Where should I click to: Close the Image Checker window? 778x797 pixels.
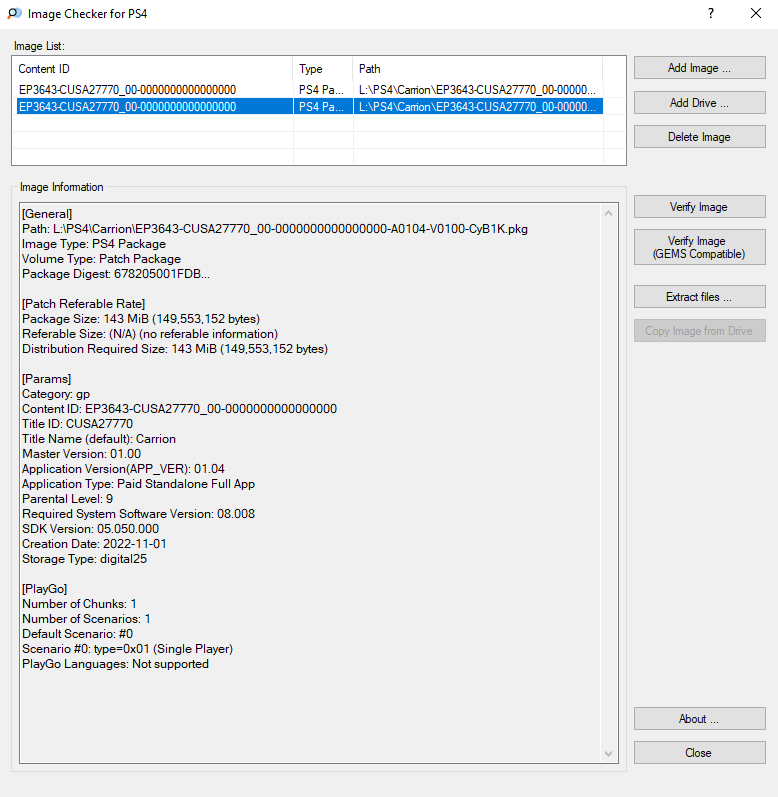[x=756, y=14]
